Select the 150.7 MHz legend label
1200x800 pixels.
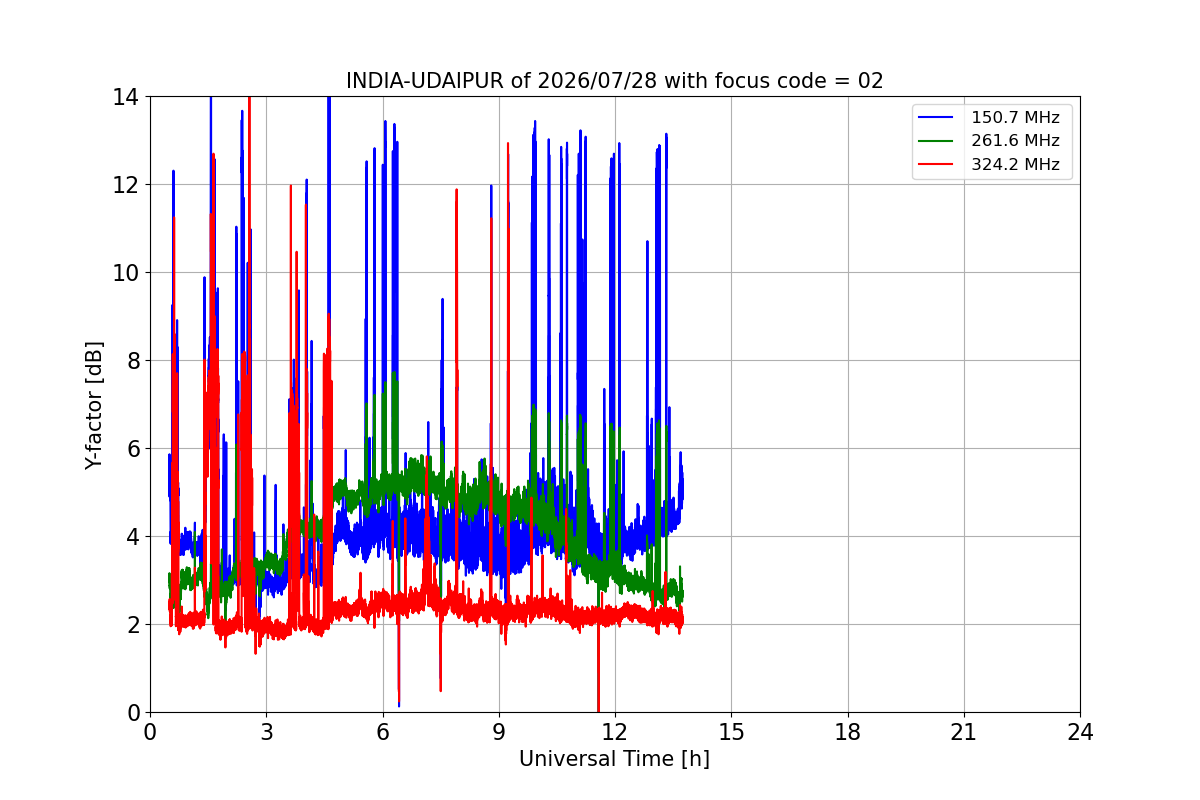(1015, 118)
